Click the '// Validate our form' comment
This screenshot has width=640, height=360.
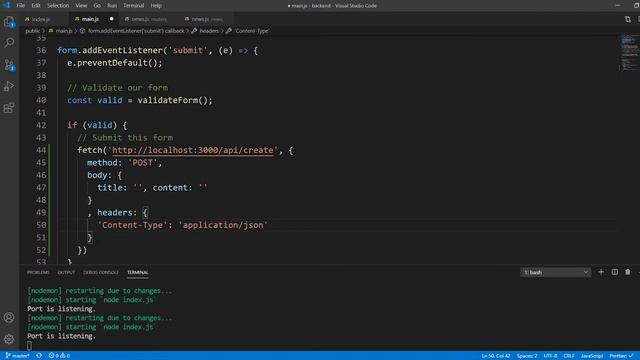coord(118,88)
